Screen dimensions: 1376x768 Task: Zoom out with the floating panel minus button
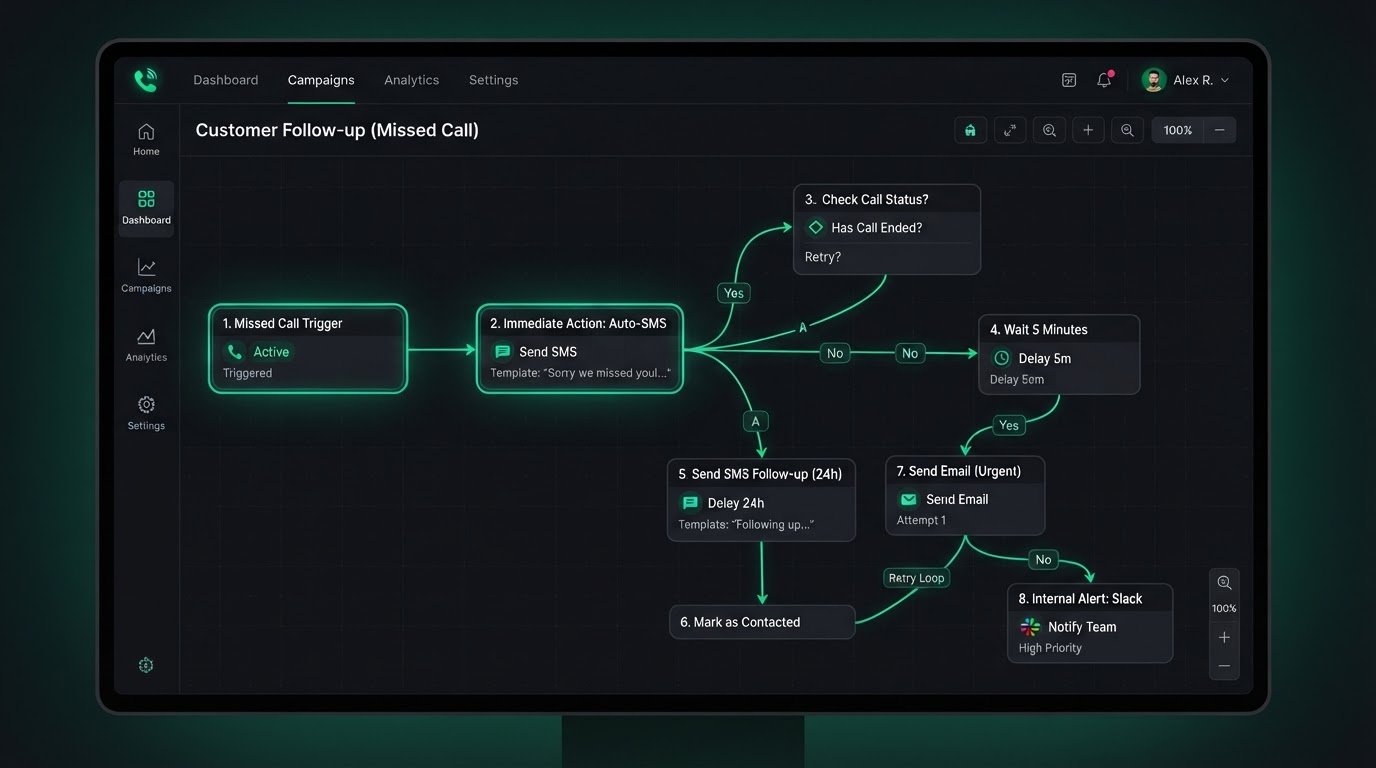[x=1224, y=666]
